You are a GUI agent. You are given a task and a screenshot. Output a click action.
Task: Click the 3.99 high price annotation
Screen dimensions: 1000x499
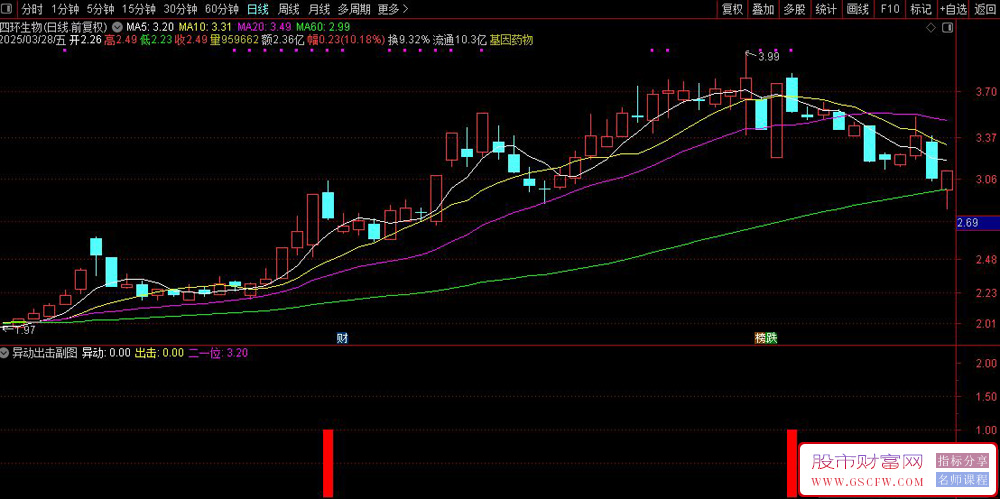click(767, 57)
